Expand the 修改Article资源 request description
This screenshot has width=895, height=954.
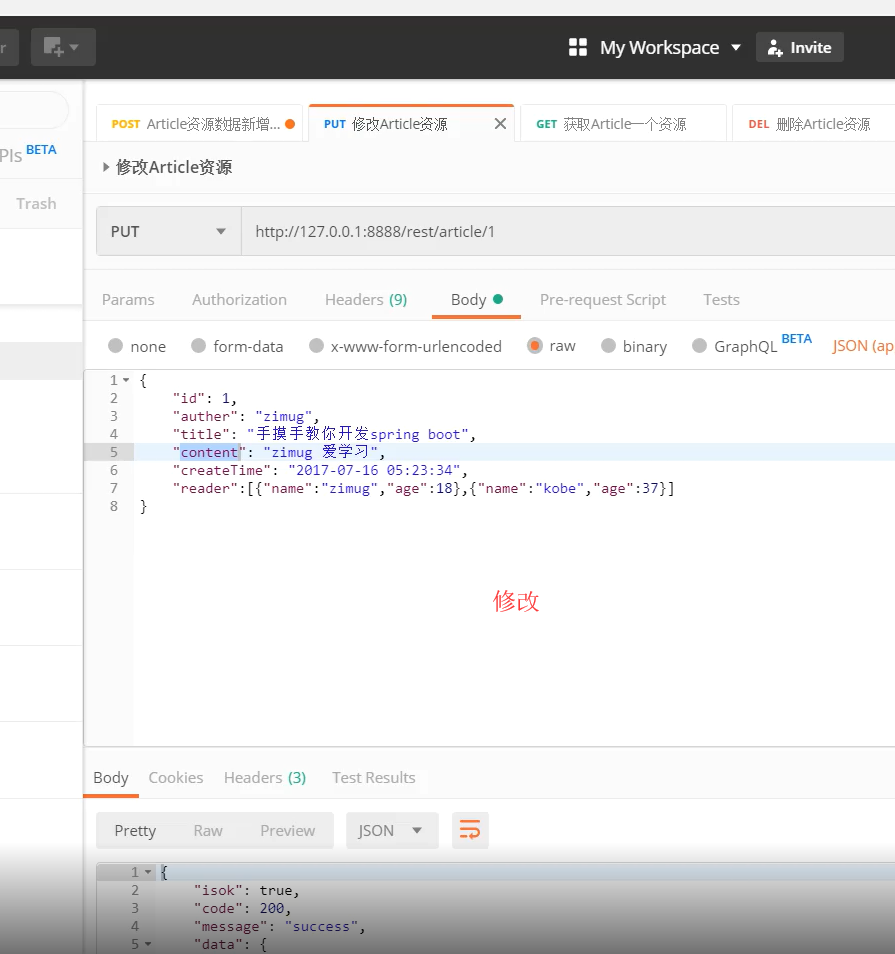(x=106, y=167)
